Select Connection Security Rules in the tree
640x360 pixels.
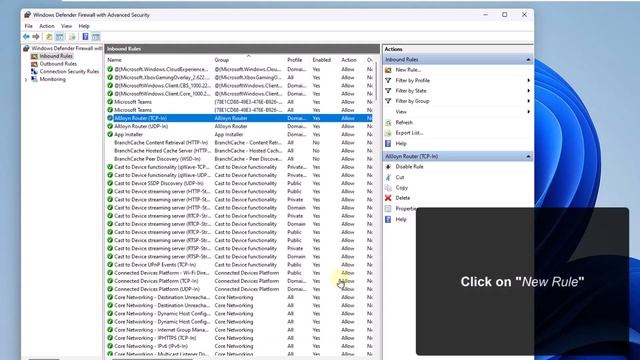[69, 71]
